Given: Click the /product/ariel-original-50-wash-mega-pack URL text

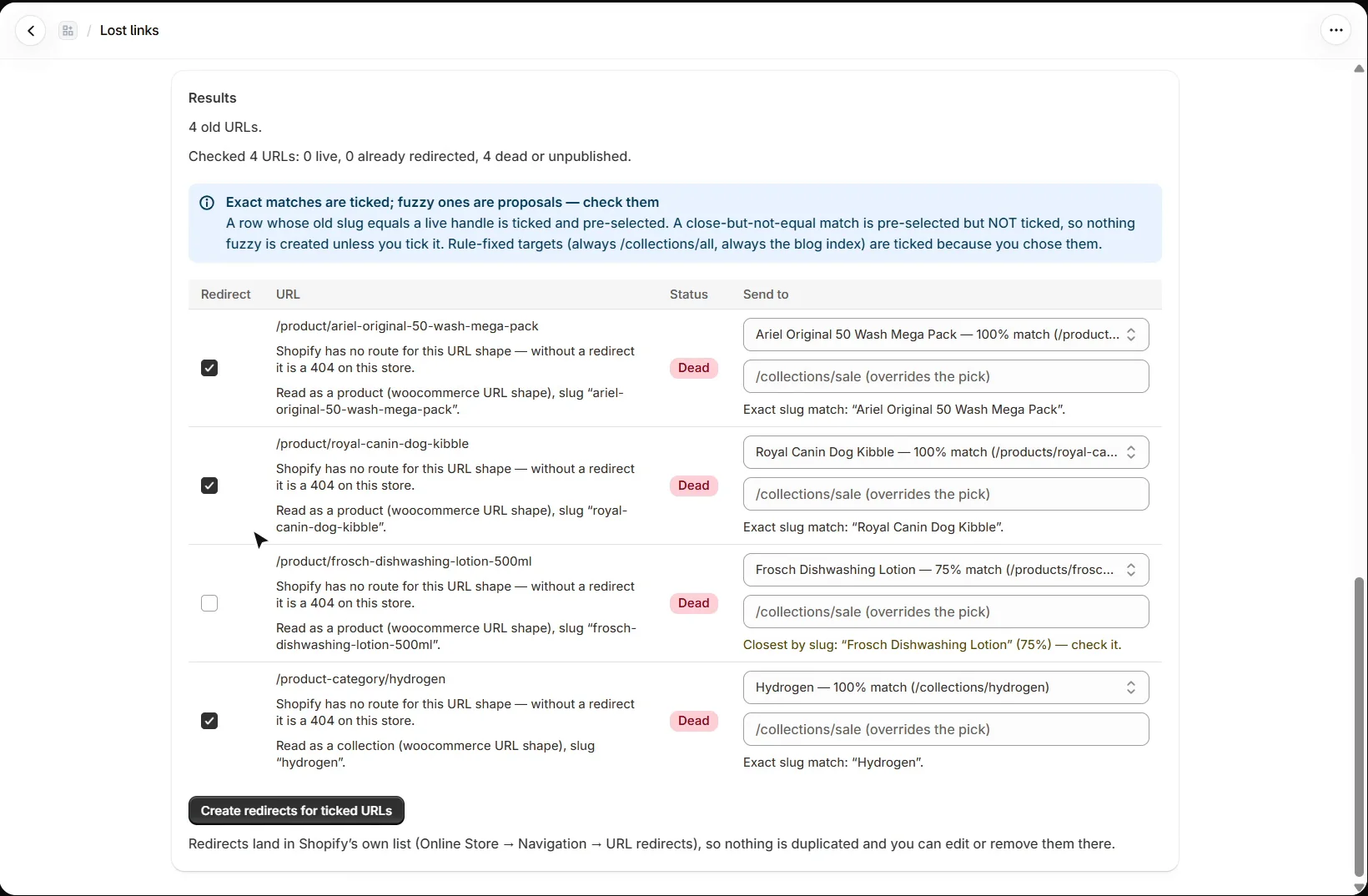Looking at the screenshot, I should (x=407, y=326).
